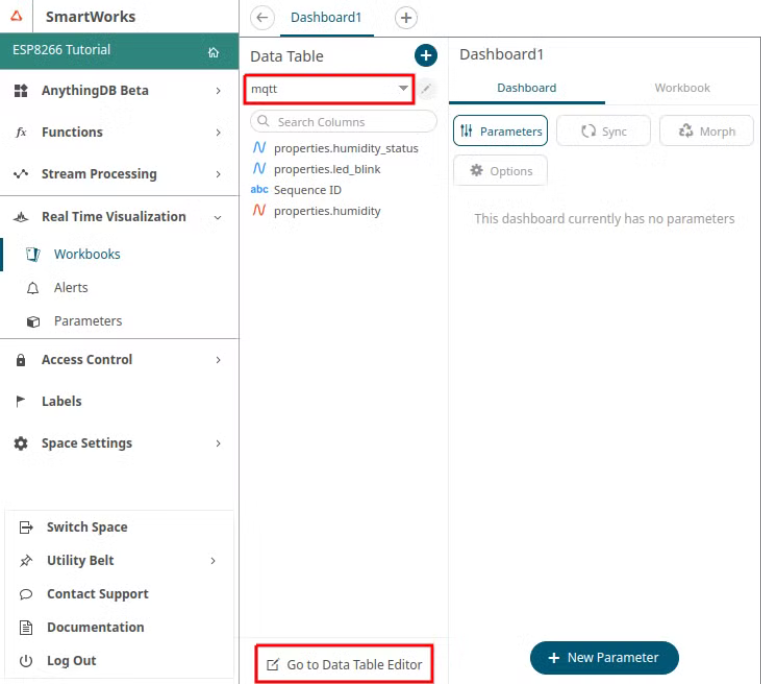This screenshot has height=684, width=761.
Task: Open Workbooks in the sidebar
Action: 86,254
